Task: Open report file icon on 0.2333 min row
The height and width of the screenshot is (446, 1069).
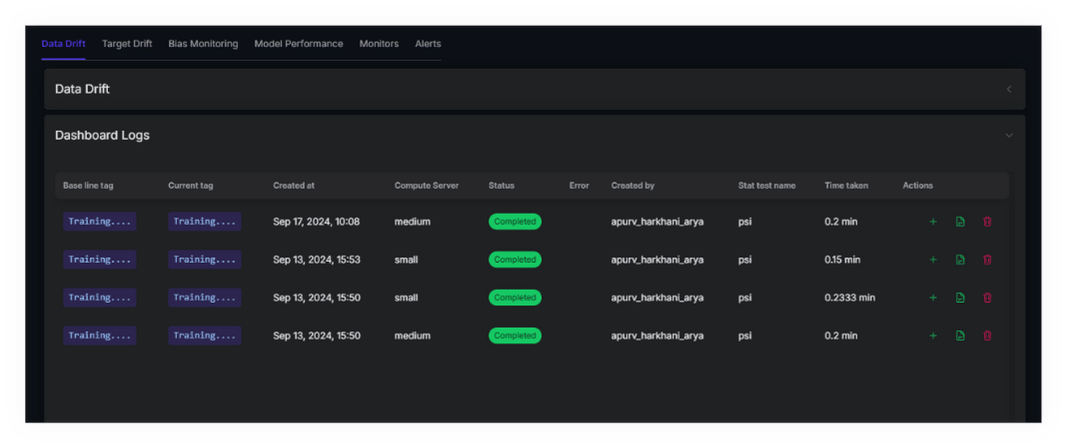Action: click(960, 297)
